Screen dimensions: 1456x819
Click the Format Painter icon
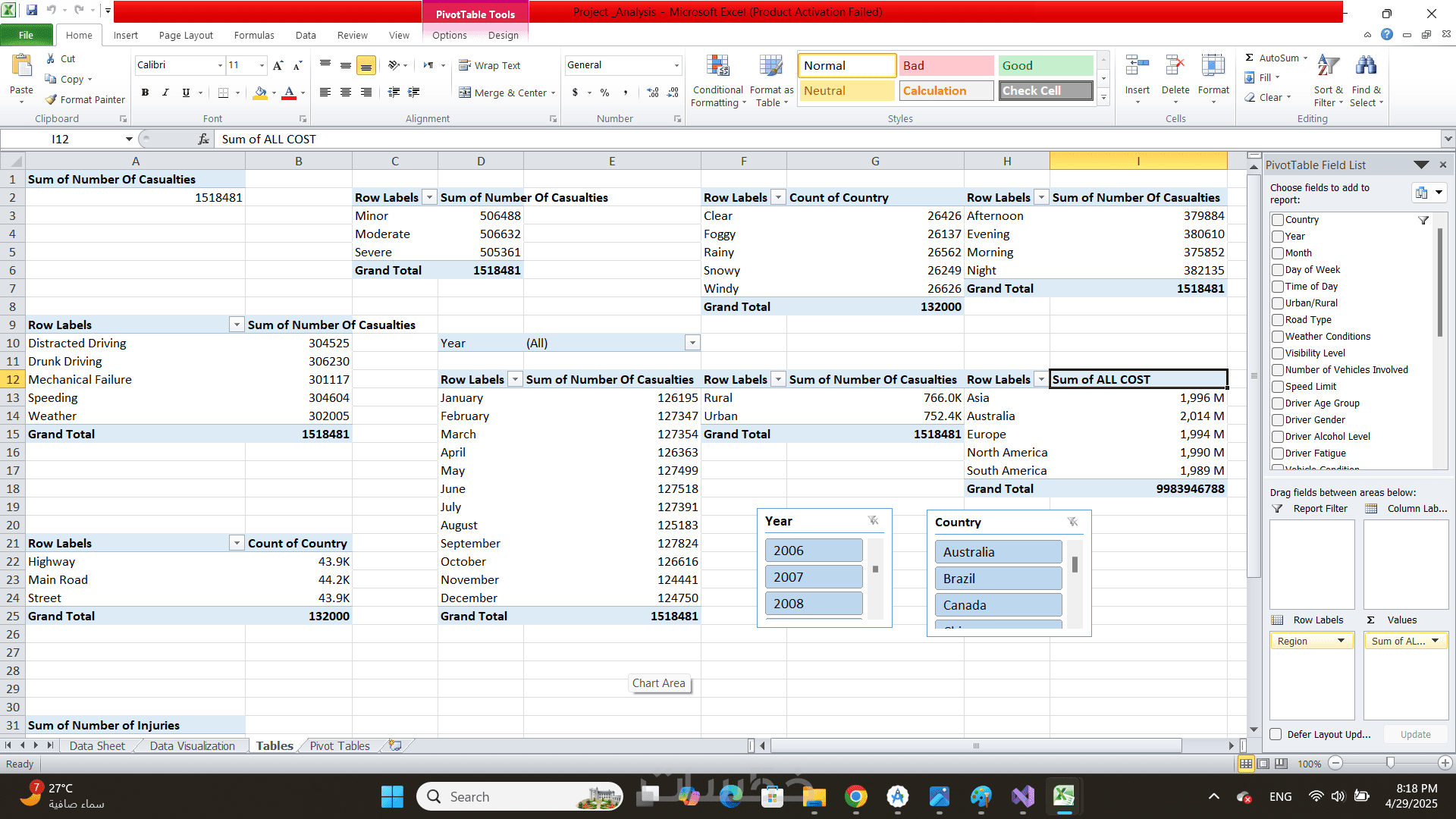click(52, 99)
